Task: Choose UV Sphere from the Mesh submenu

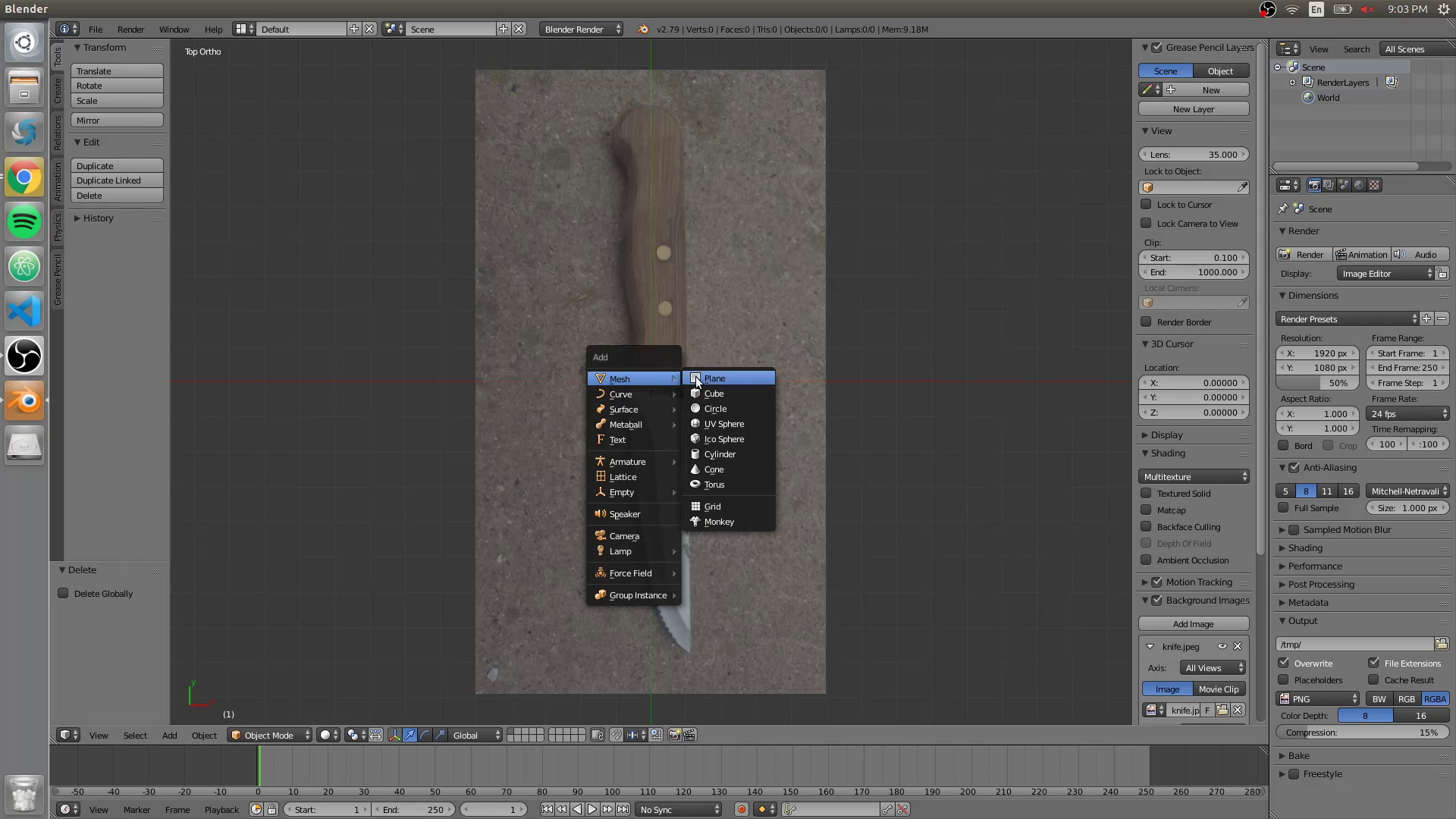Action: [x=728, y=424]
